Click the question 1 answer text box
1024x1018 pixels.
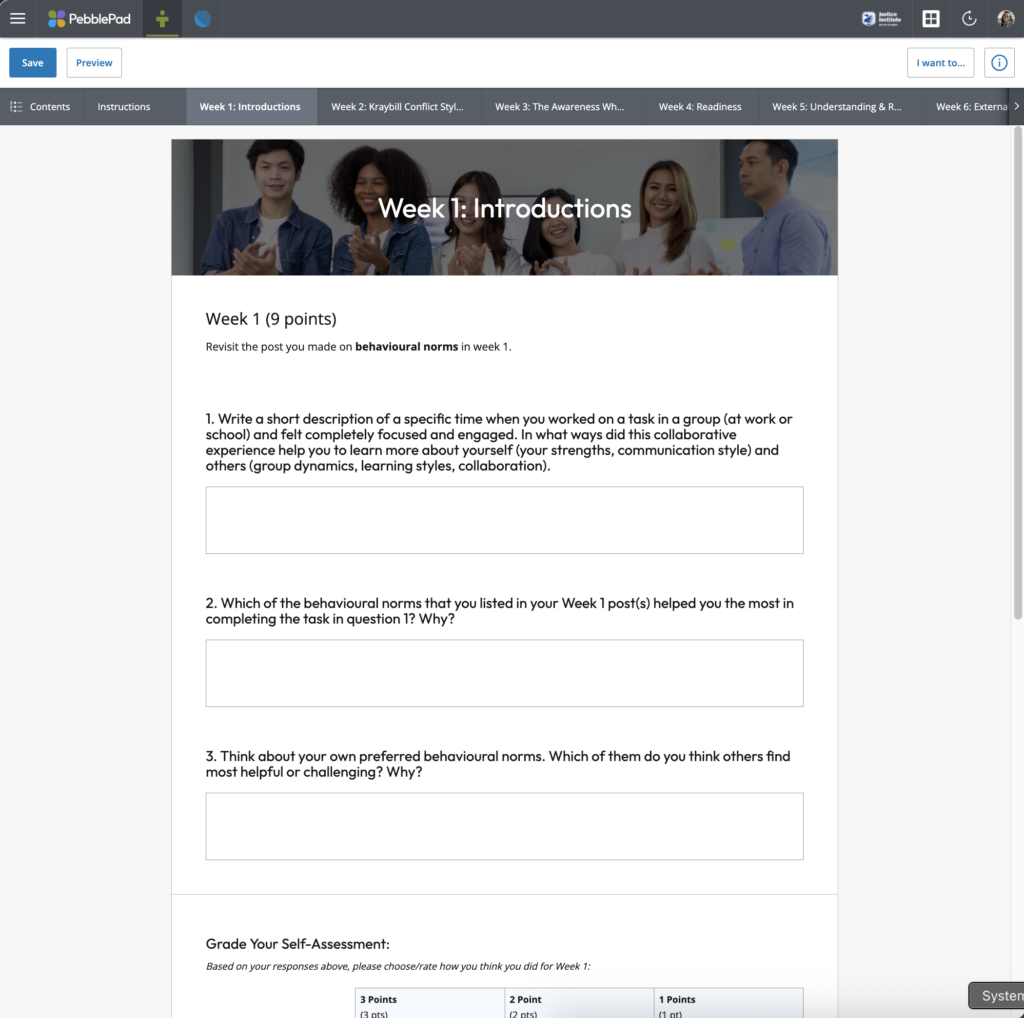pos(504,520)
